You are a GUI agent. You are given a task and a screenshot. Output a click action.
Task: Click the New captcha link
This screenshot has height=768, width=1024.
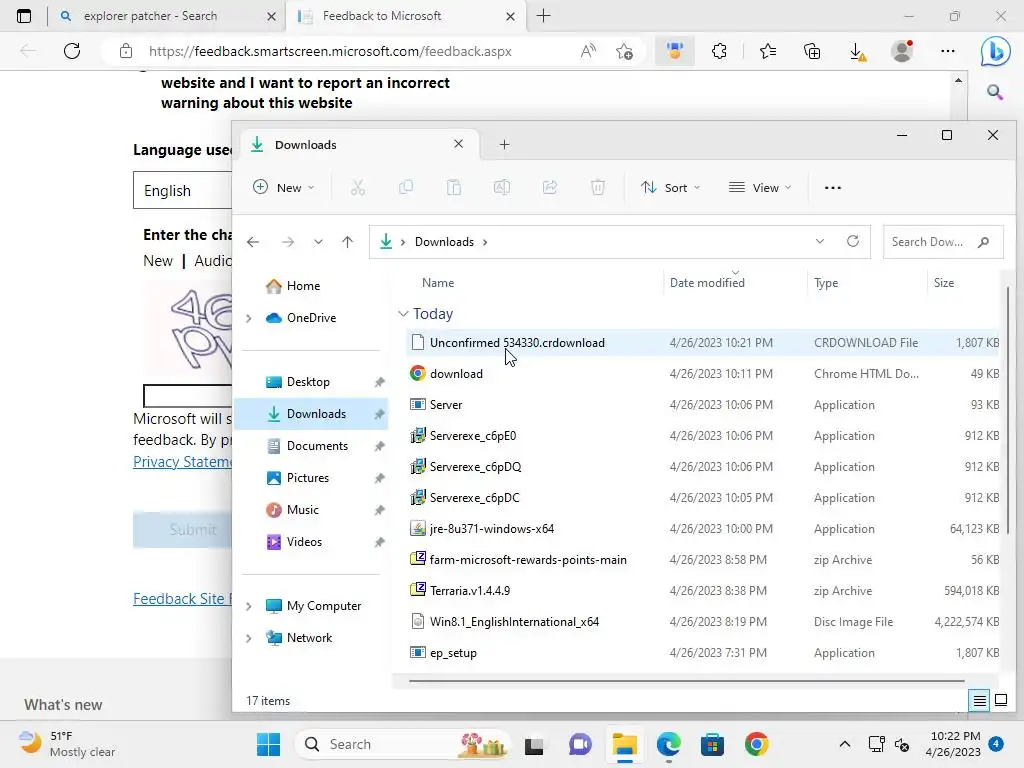(157, 261)
